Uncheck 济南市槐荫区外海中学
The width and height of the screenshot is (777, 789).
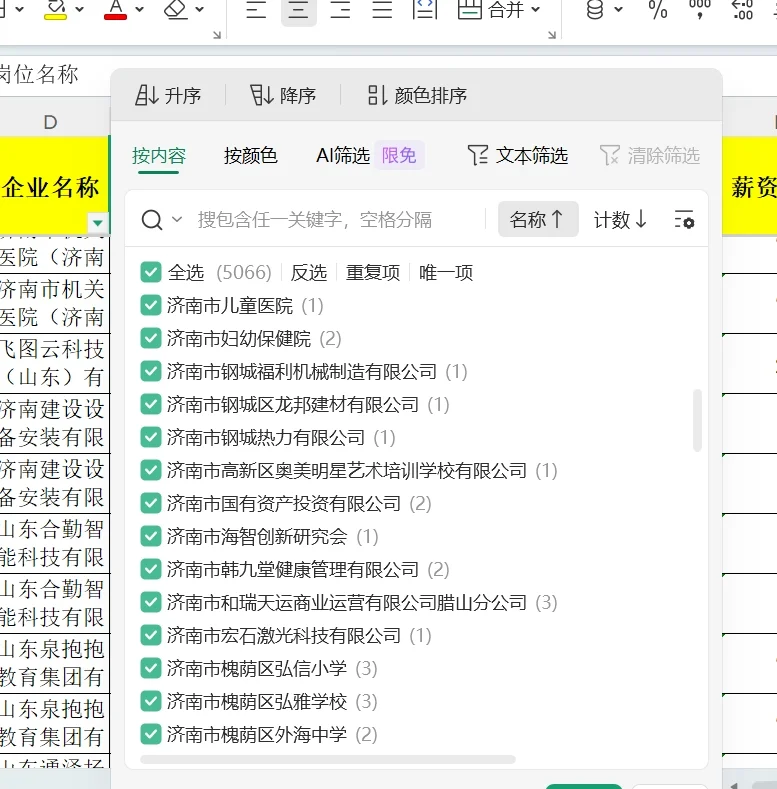[x=151, y=734]
